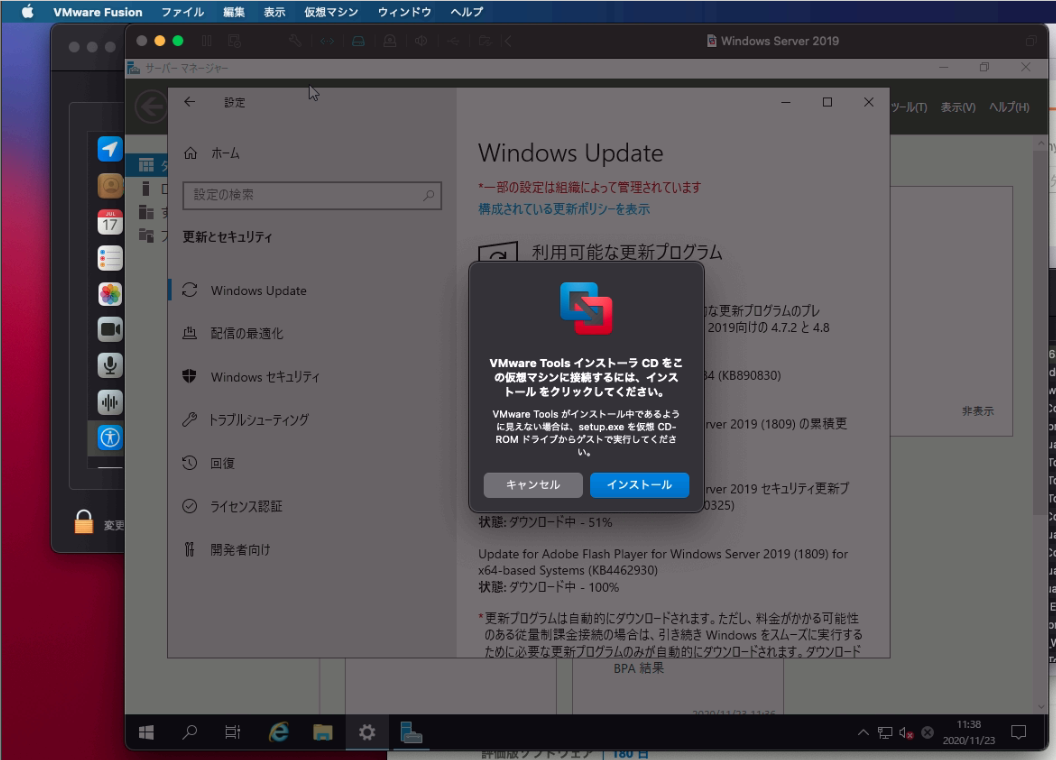
Task: Click 非表示 in Server Manager panel
Action: (977, 411)
